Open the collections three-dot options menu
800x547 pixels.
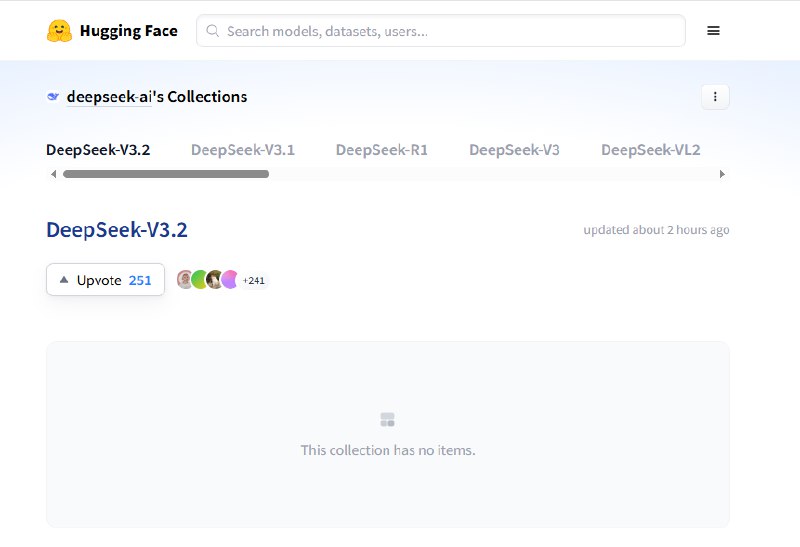715,96
